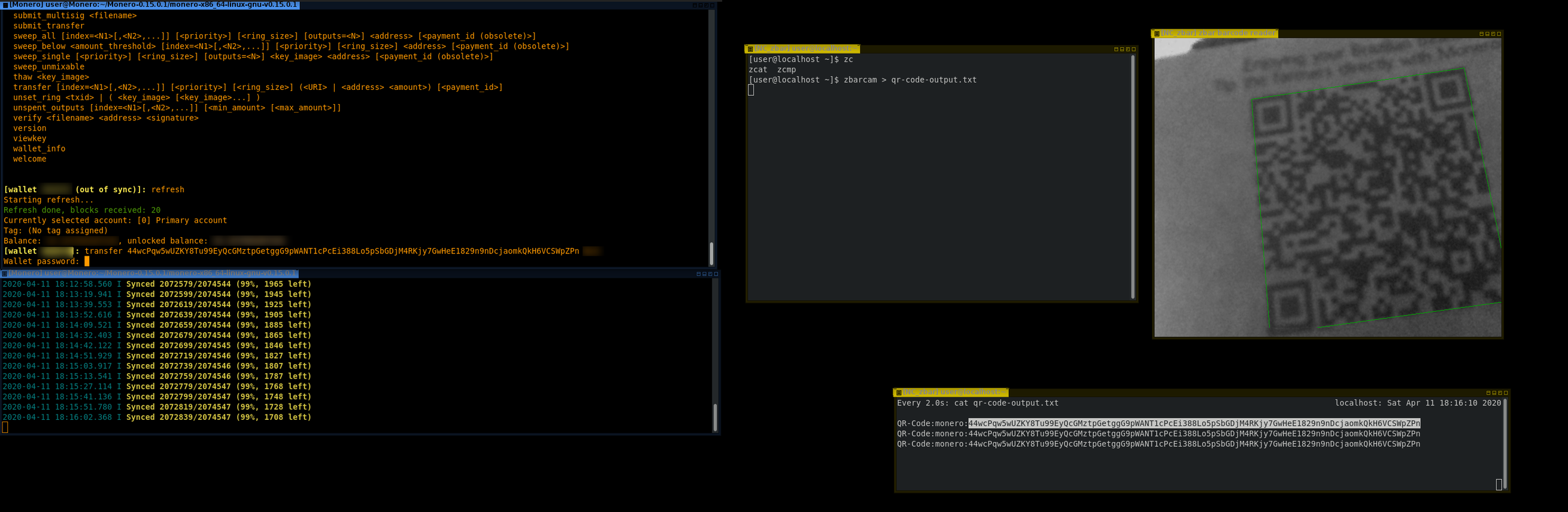Click the last synced line in daemon log

157,417
